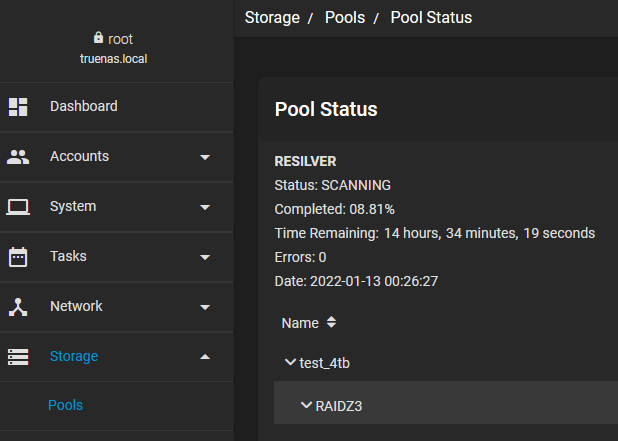This screenshot has height=441, width=618.
Task: Click the Errors: 0 line
Action: point(300,257)
